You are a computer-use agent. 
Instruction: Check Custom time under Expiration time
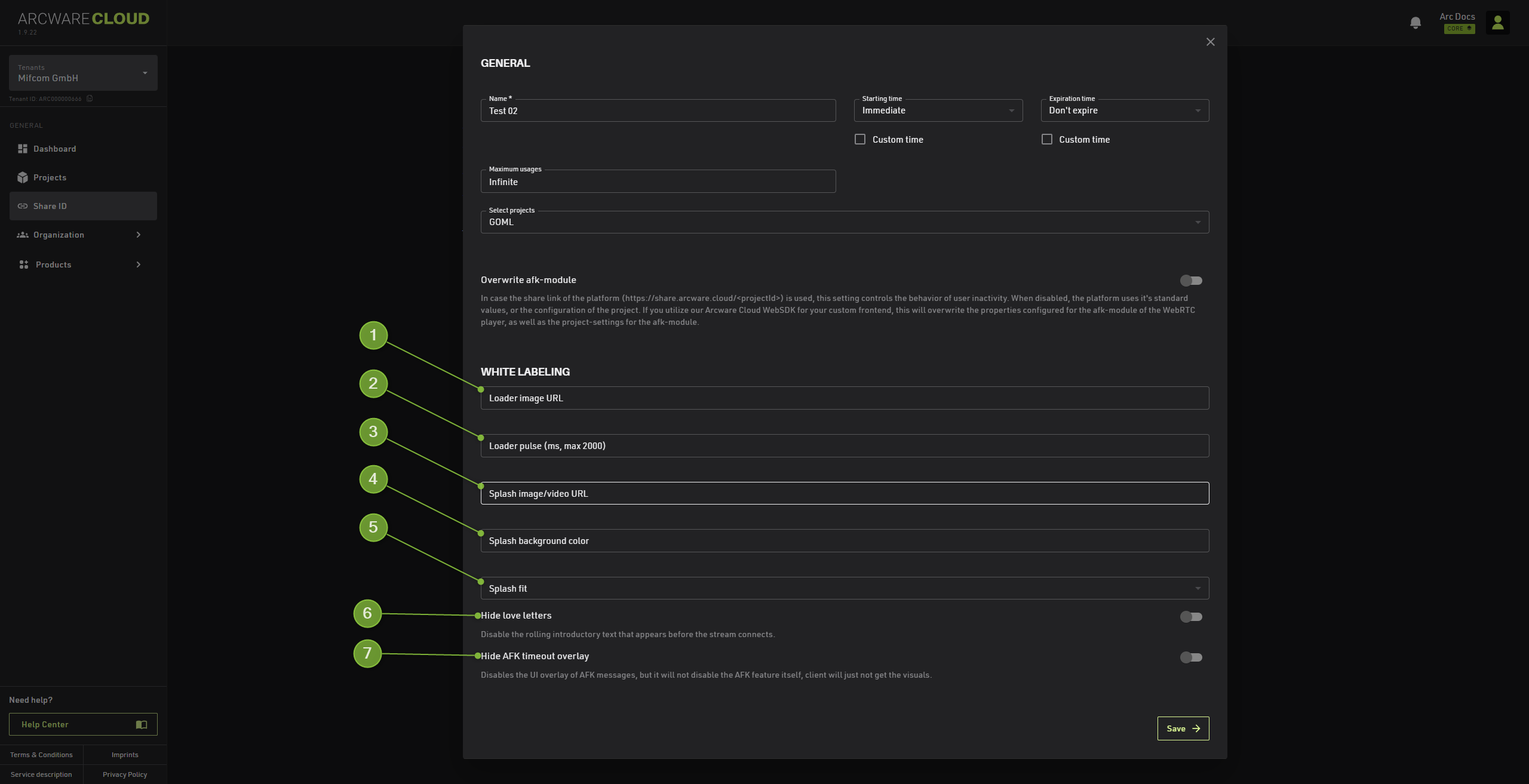coord(1046,139)
